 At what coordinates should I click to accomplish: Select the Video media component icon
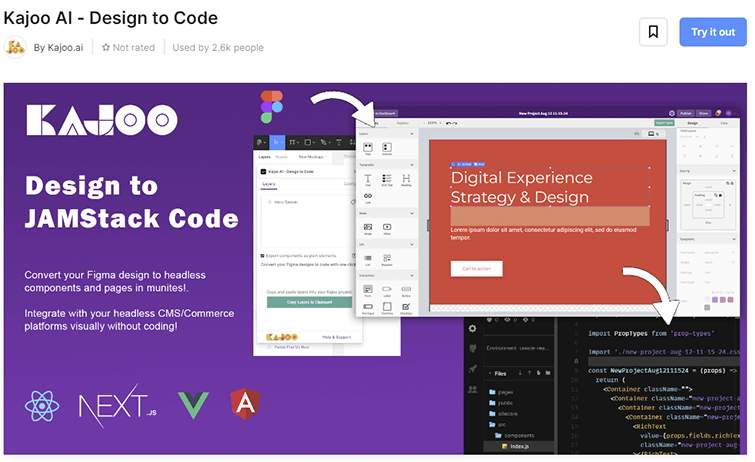[387, 228]
